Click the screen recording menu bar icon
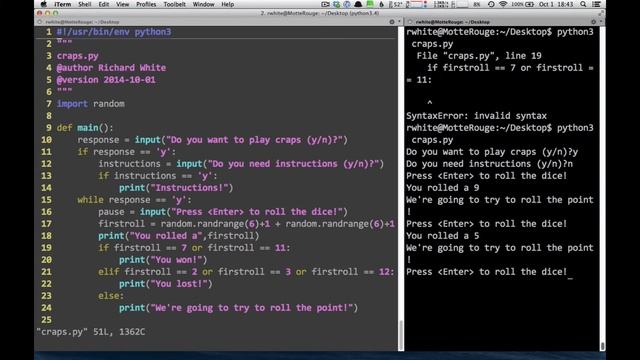 pyautogui.click(x=325, y=4)
